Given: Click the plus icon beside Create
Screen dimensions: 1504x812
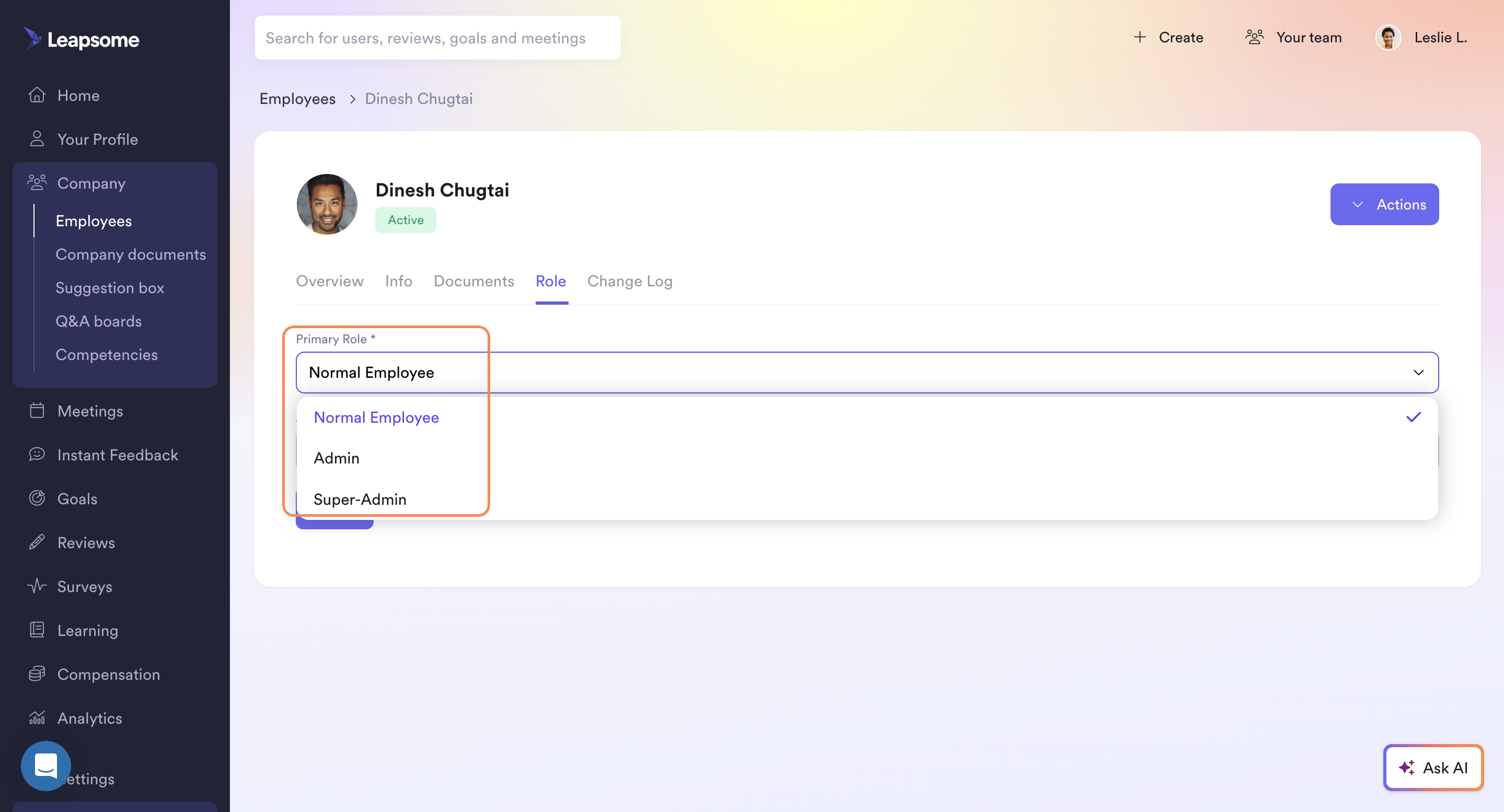Looking at the screenshot, I should (x=1140, y=37).
